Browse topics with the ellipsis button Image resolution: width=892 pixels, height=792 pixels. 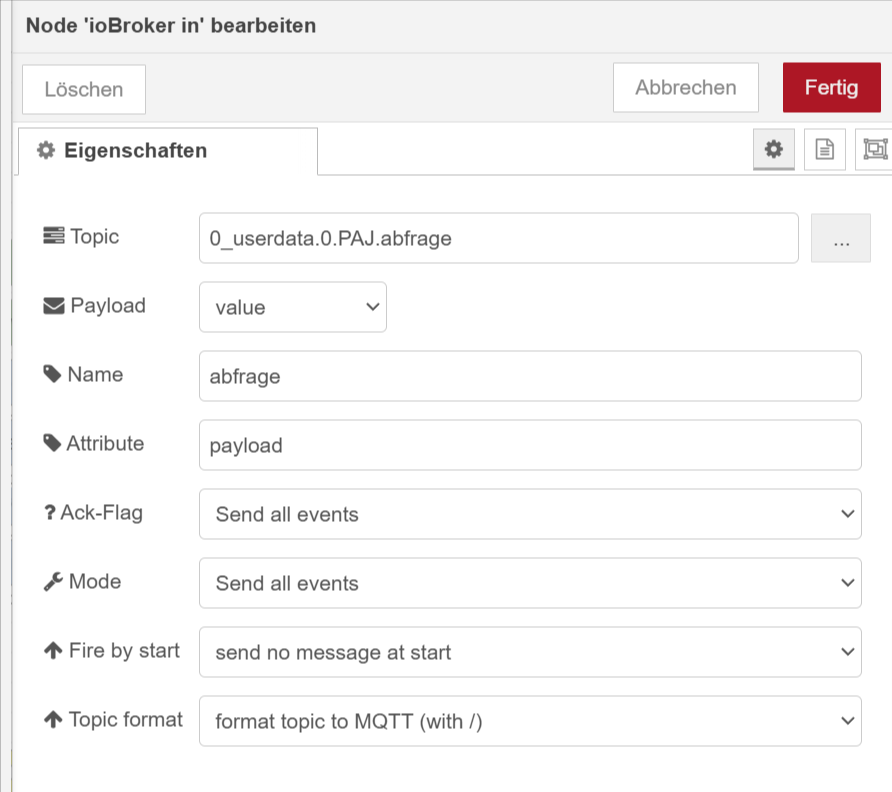841,238
